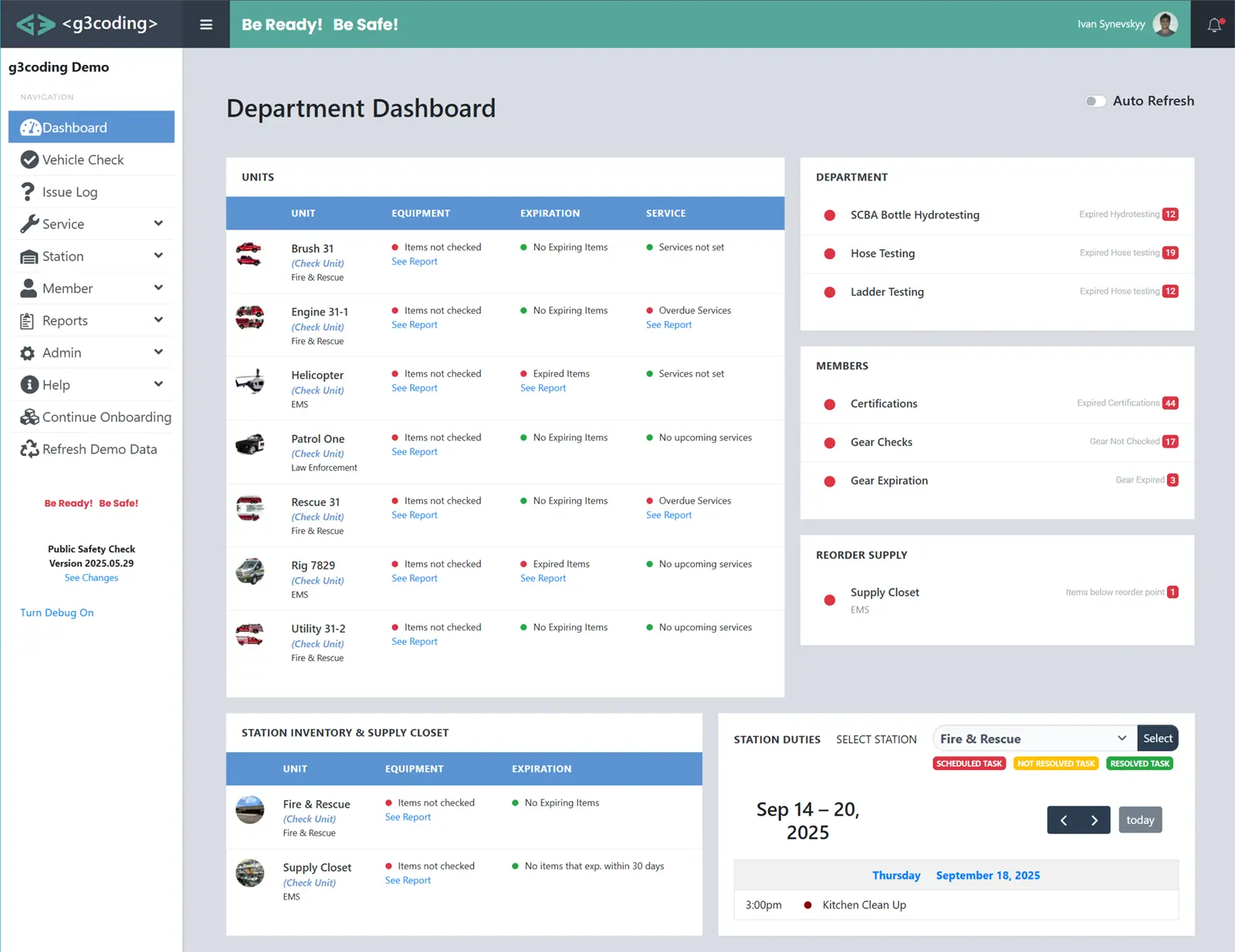
Task: Open the Dashboard navigation item
Action: [91, 127]
